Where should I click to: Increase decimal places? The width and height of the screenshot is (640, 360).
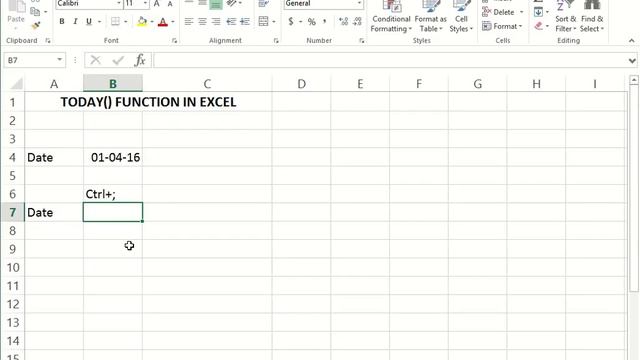pos(344,22)
